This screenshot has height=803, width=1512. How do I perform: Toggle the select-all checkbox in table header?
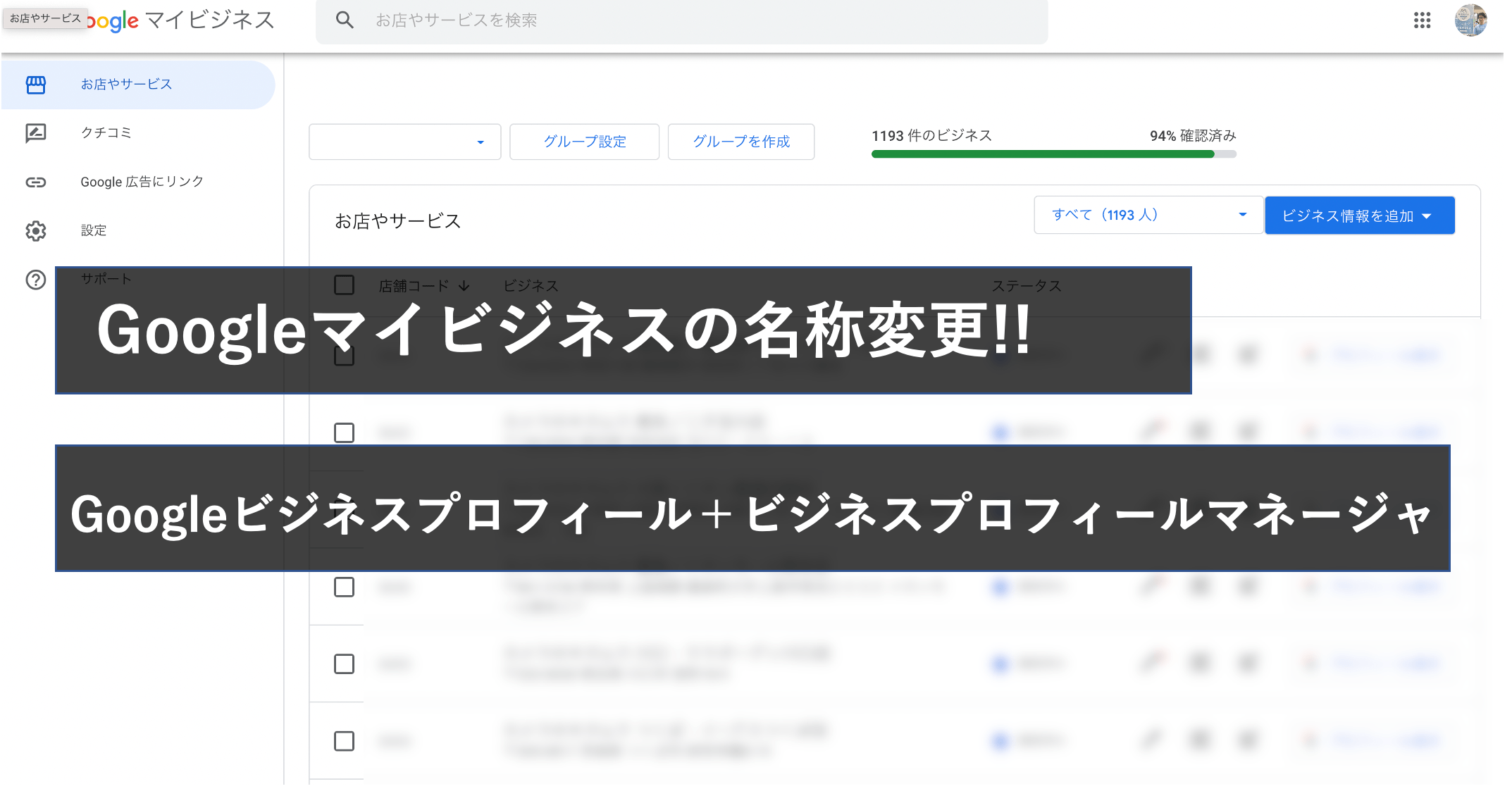coord(345,285)
